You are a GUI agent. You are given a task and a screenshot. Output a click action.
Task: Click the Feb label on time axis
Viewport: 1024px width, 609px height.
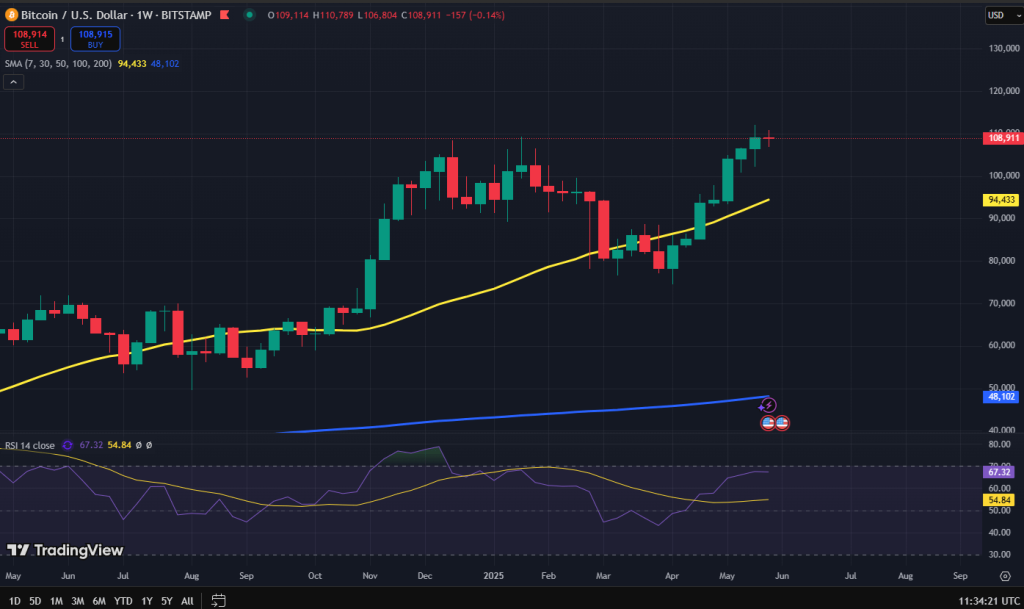(548, 576)
